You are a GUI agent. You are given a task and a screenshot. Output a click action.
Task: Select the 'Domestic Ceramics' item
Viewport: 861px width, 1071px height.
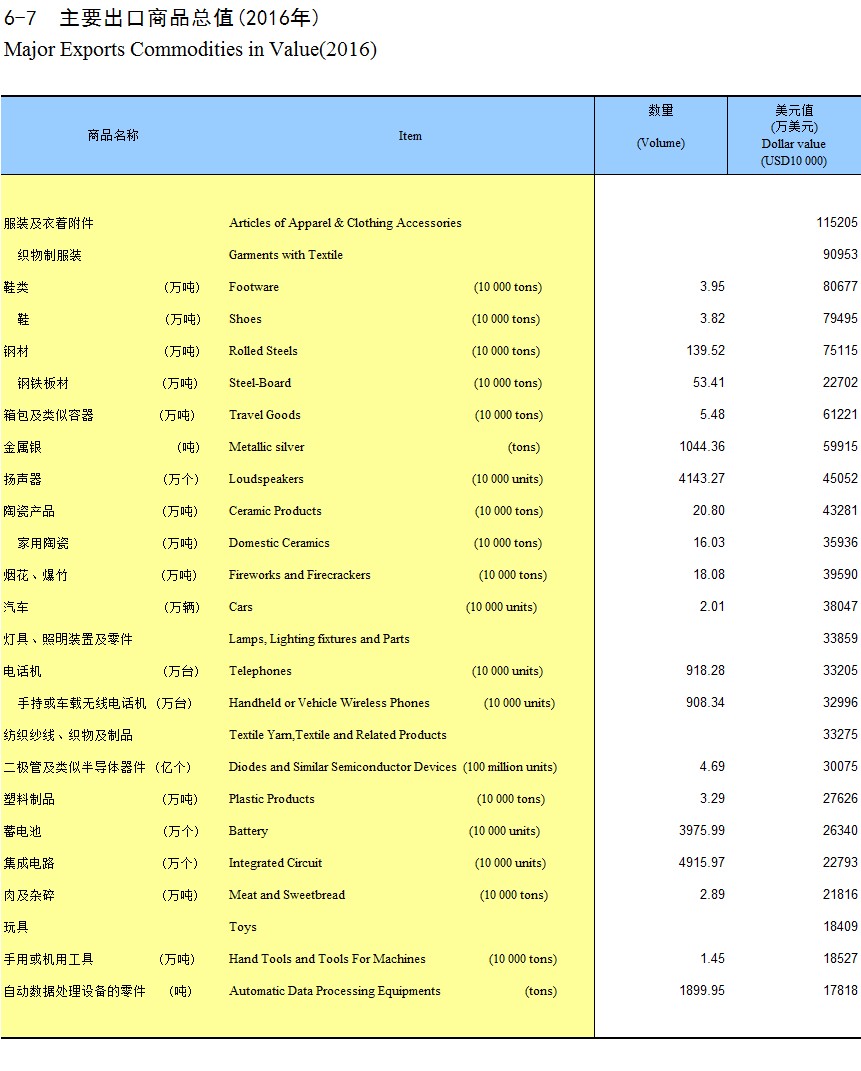pos(279,543)
